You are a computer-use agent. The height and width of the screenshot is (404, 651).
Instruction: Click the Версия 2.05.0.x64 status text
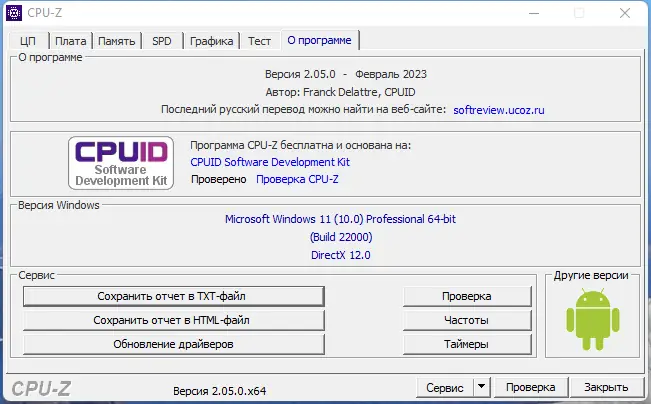pyautogui.click(x=220, y=391)
